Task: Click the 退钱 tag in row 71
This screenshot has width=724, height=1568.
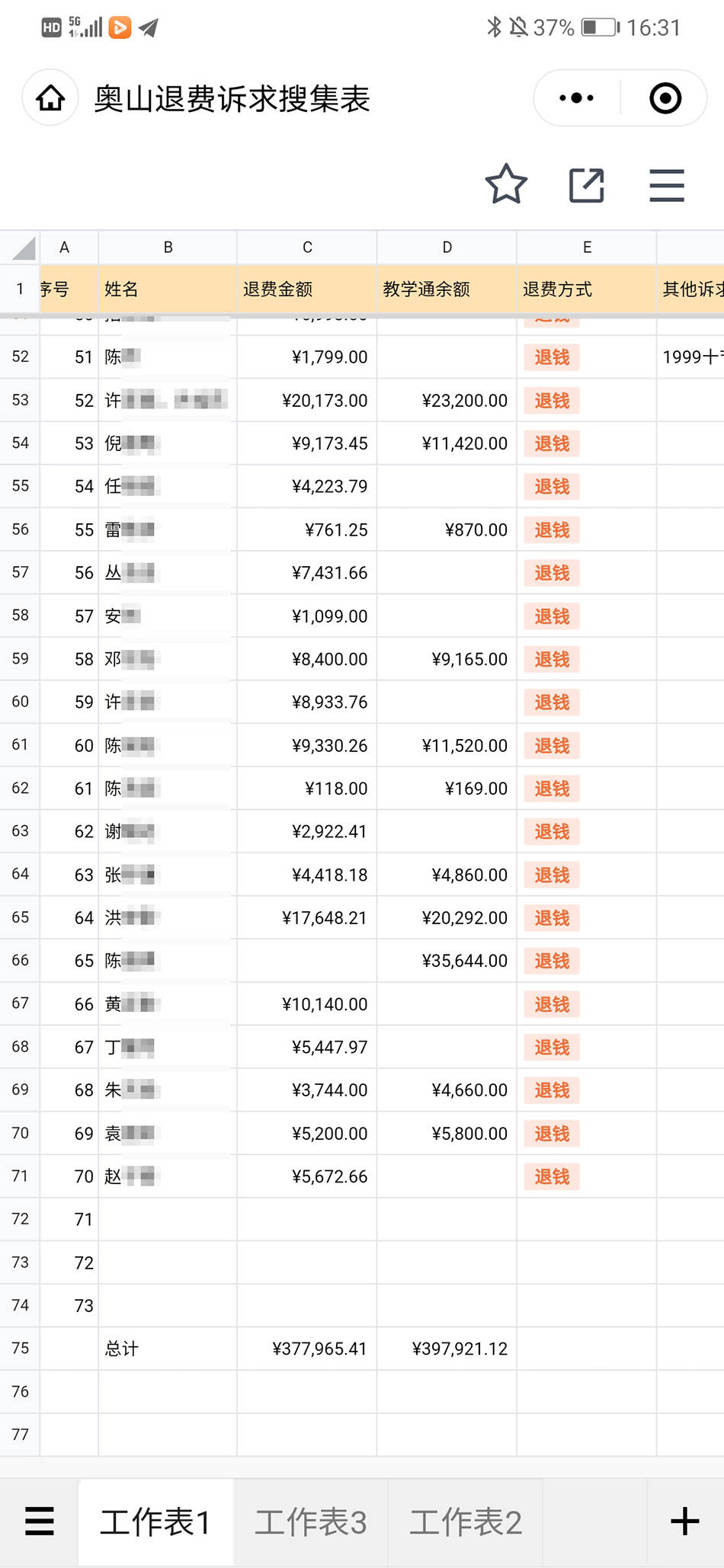Action: pyautogui.click(x=552, y=1176)
